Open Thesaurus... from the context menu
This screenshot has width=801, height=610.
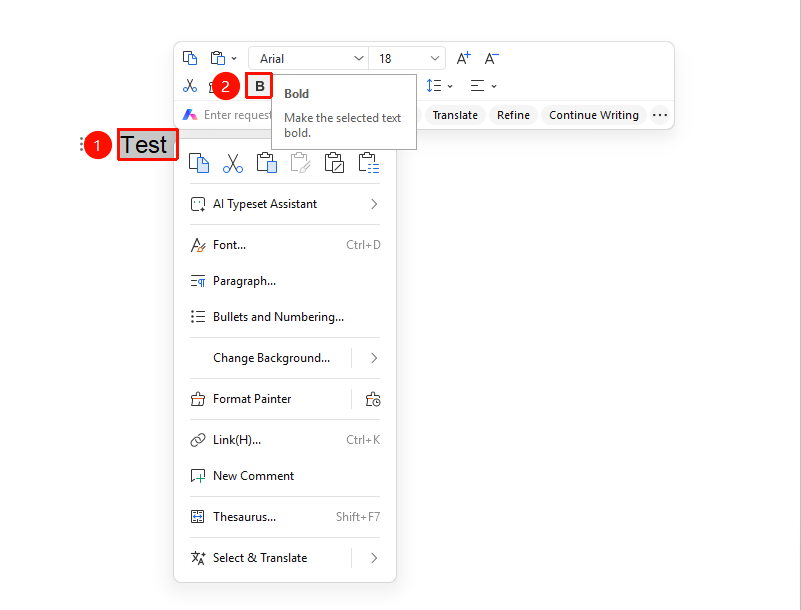pos(285,517)
